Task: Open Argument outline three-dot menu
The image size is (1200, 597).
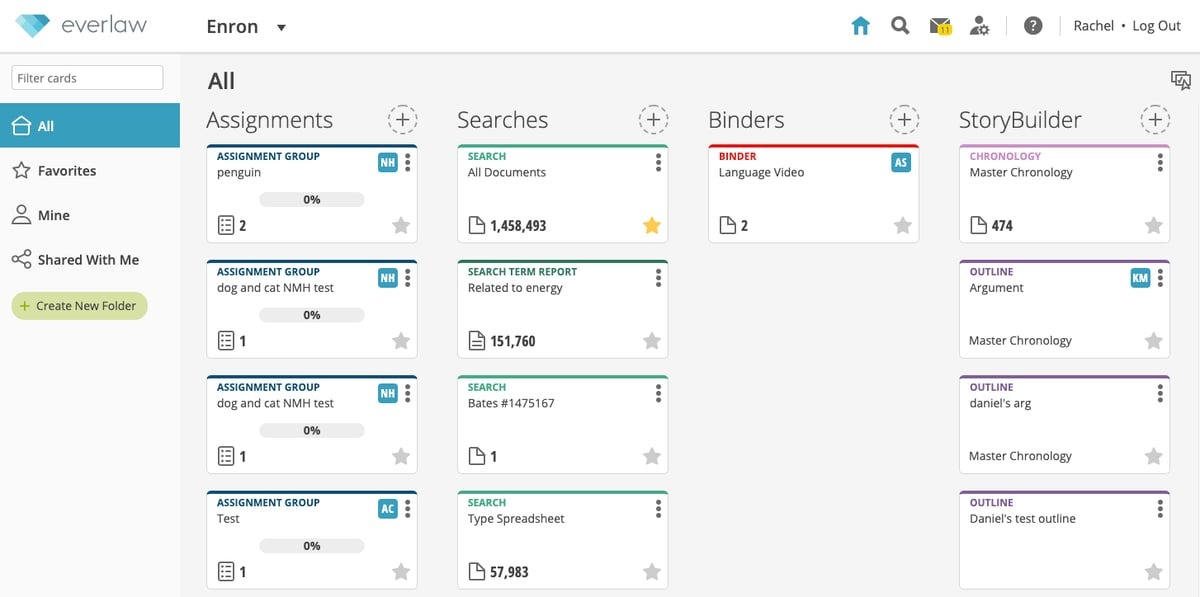Action: [x=1160, y=278]
